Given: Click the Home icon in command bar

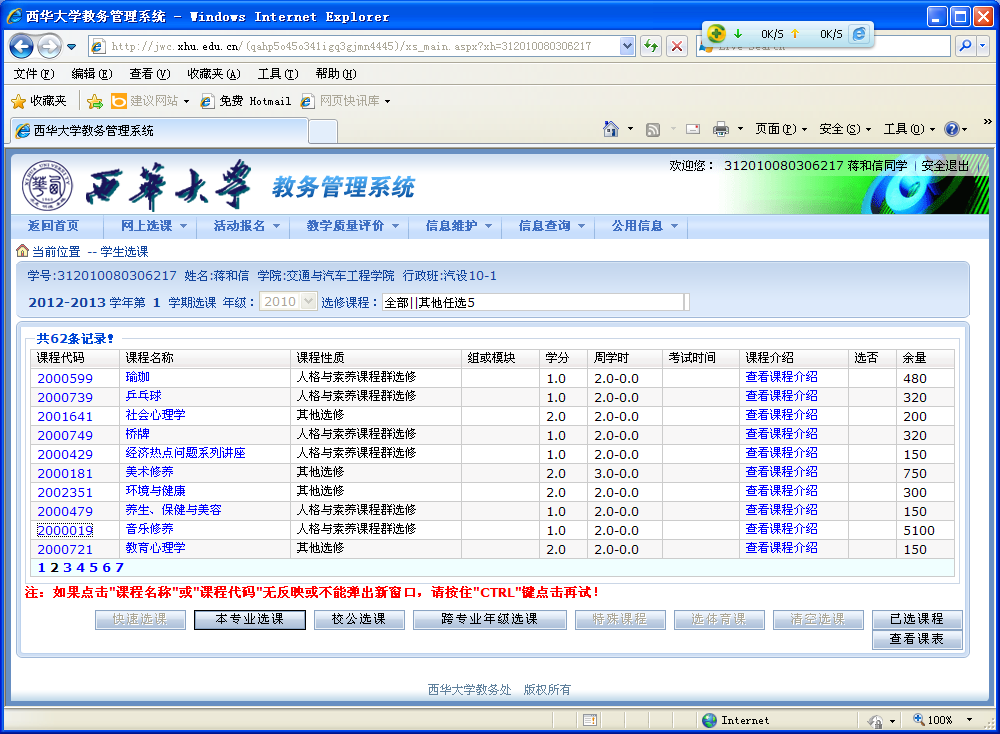Looking at the screenshot, I should pyautogui.click(x=611, y=129).
